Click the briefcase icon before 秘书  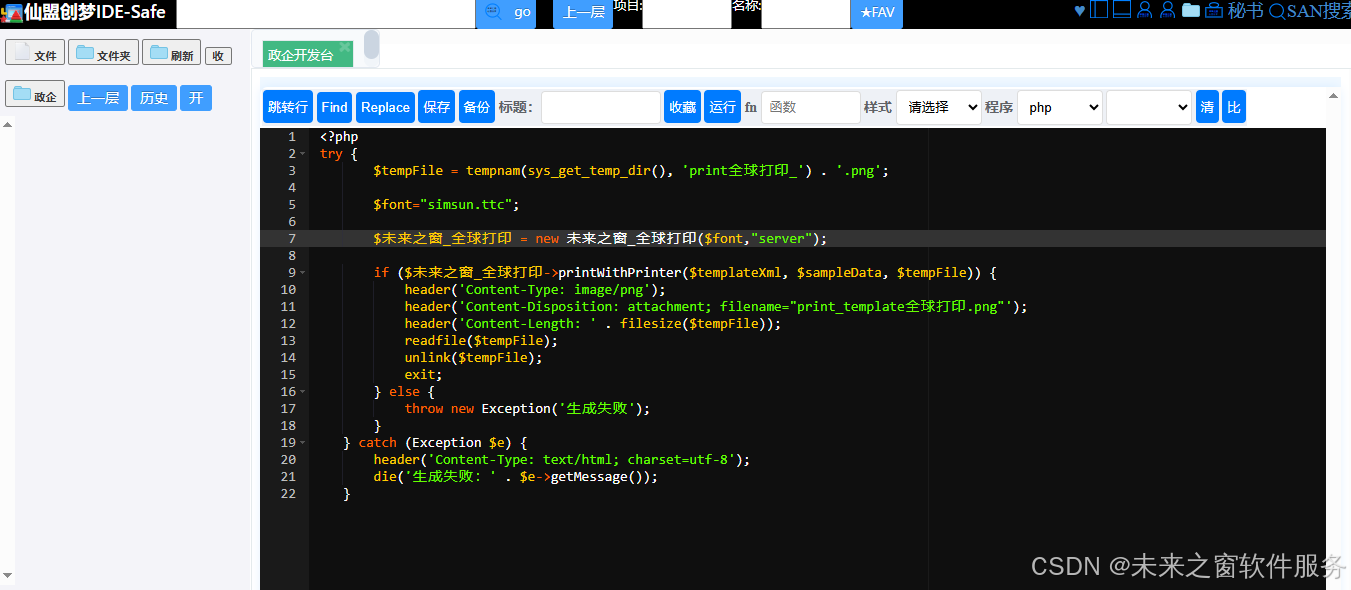1214,10
